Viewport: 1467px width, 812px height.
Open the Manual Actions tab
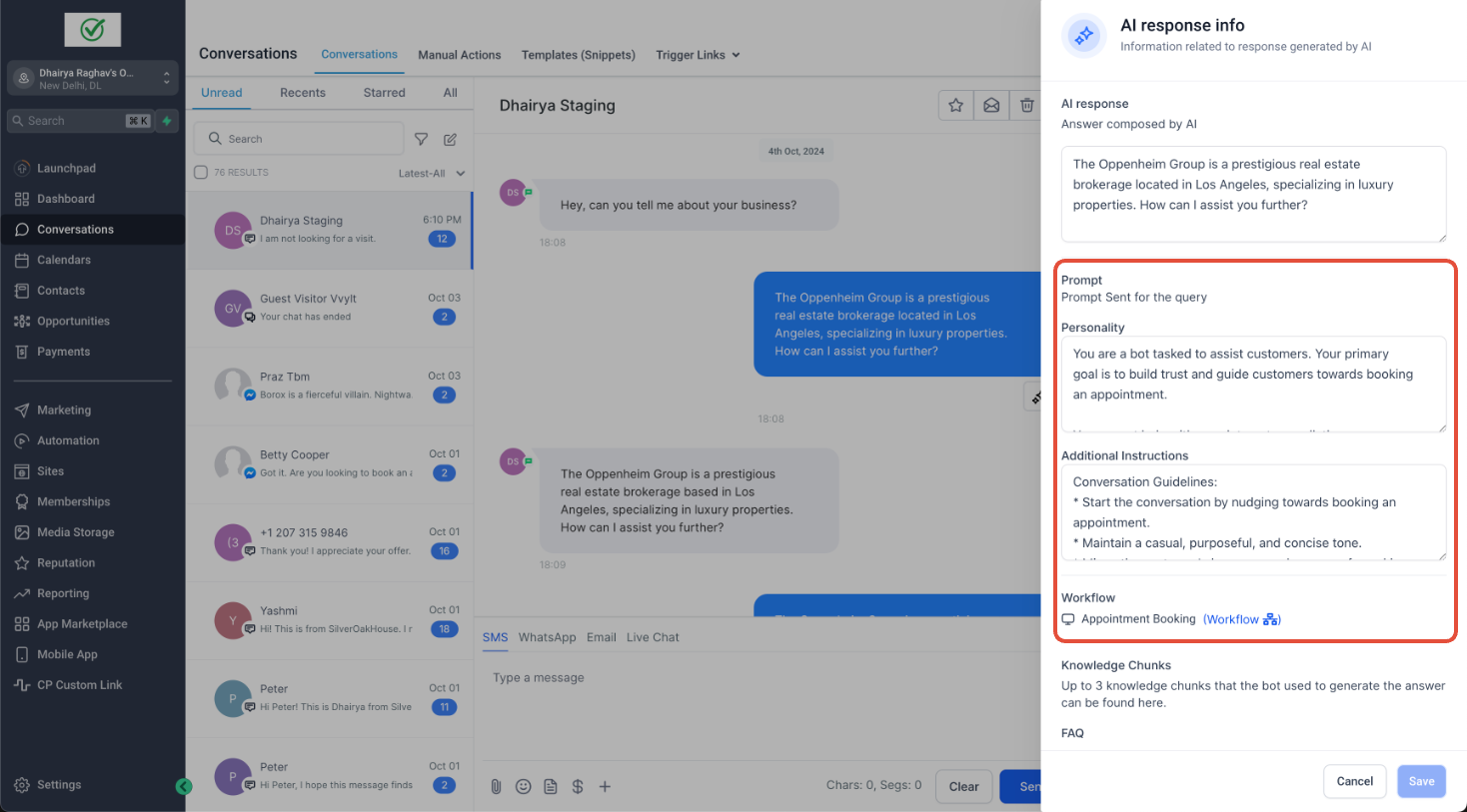[x=460, y=55]
